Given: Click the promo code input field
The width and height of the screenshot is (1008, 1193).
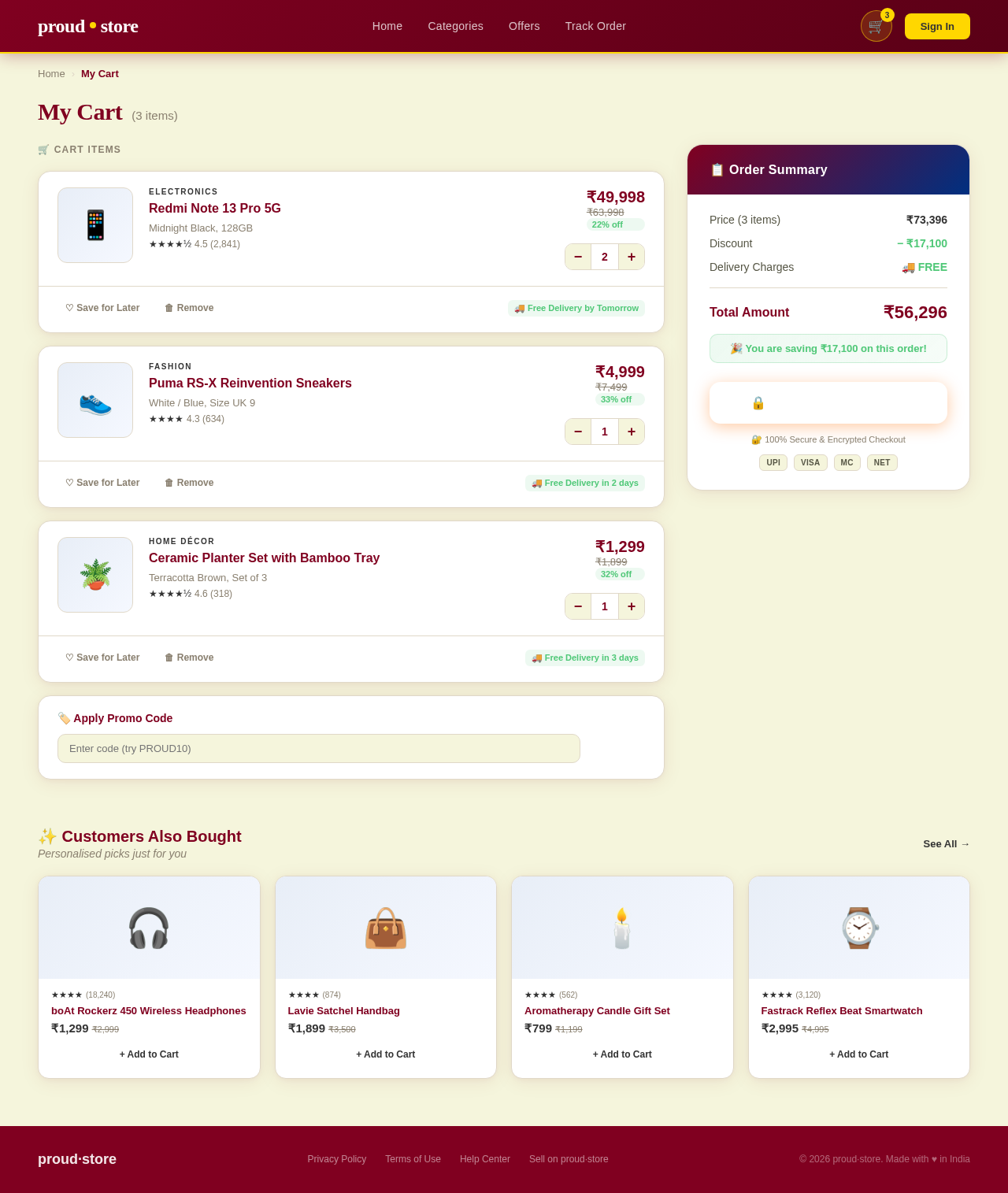Looking at the screenshot, I should coord(318,748).
